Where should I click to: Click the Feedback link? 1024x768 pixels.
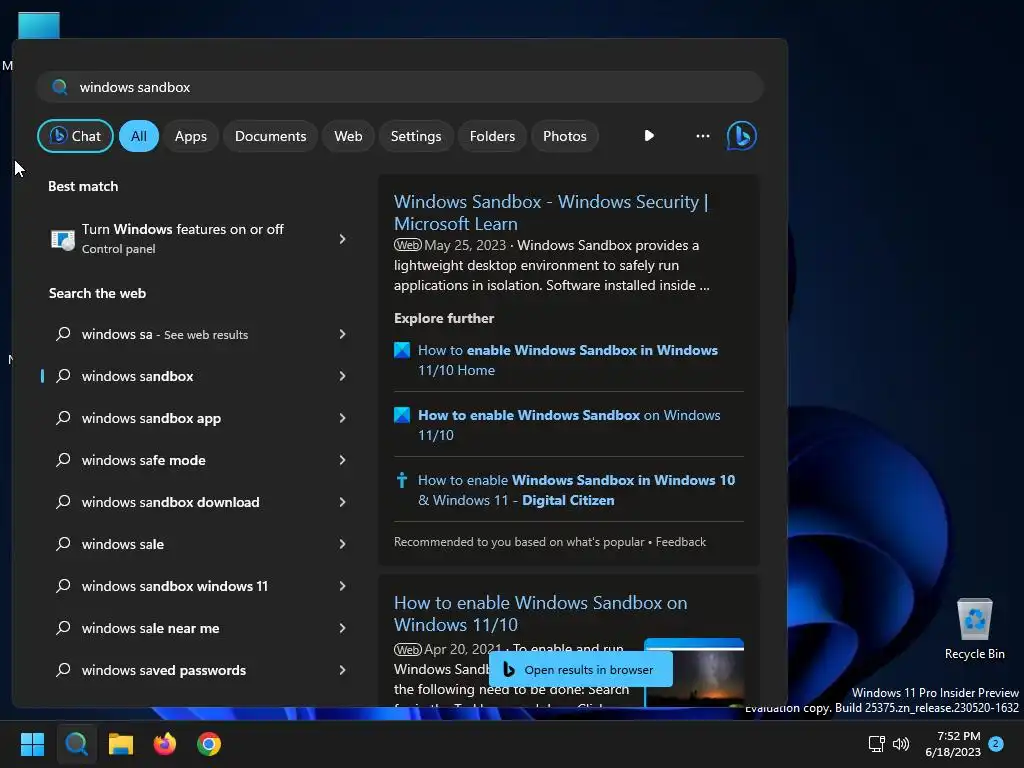coord(680,541)
